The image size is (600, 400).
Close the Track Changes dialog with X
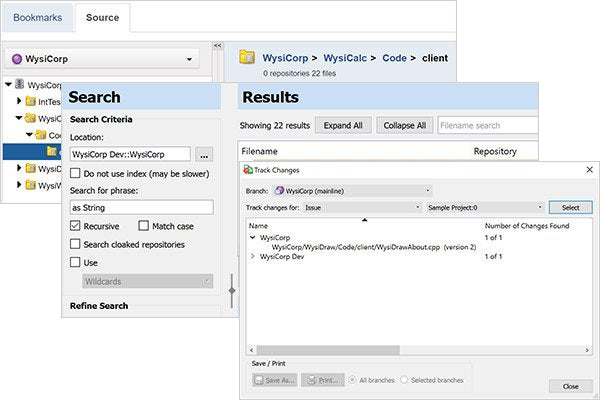click(589, 170)
